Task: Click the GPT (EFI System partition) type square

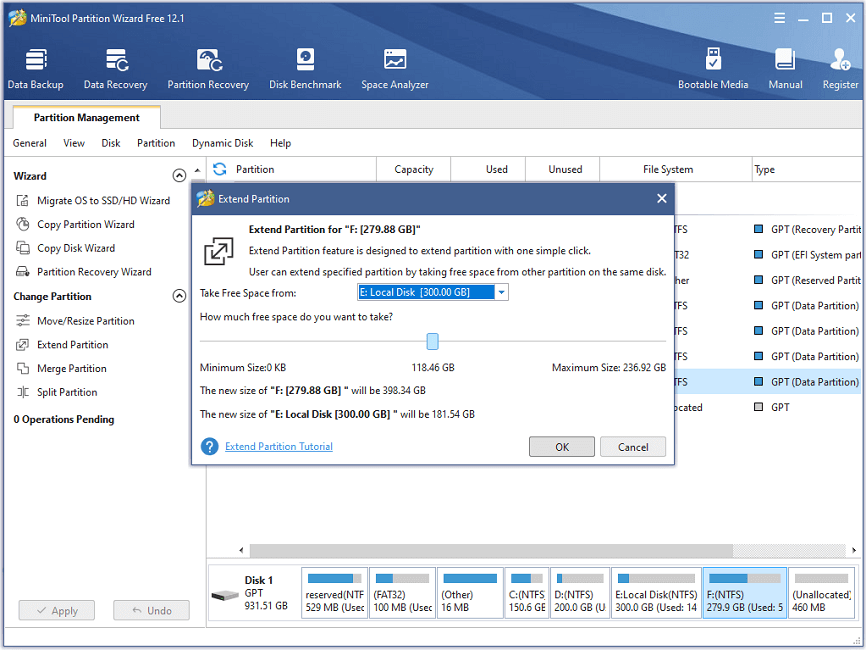Action: coord(759,255)
